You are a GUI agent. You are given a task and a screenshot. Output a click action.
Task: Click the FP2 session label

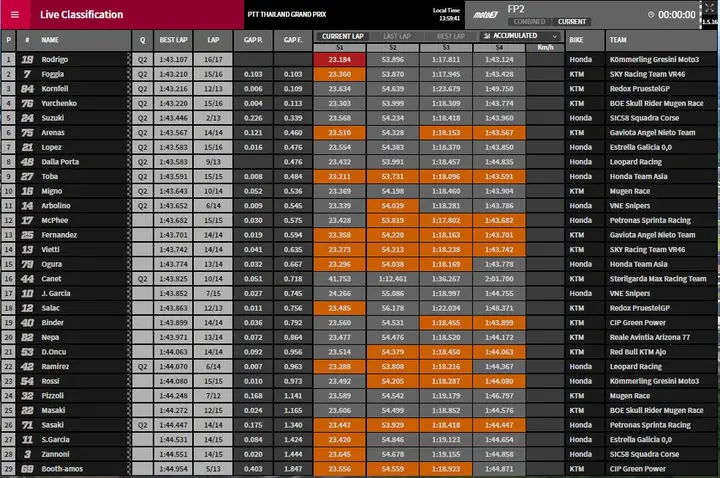pyautogui.click(x=516, y=9)
